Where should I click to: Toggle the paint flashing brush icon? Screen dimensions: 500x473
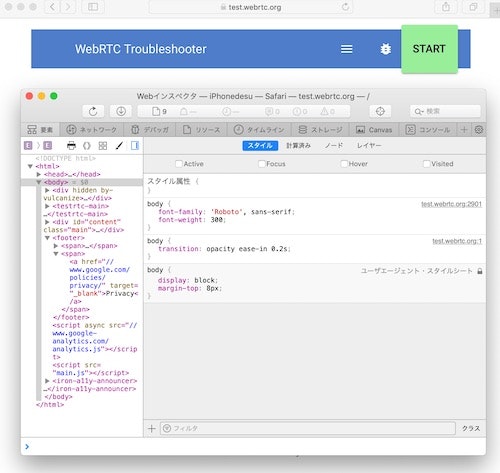(119, 146)
